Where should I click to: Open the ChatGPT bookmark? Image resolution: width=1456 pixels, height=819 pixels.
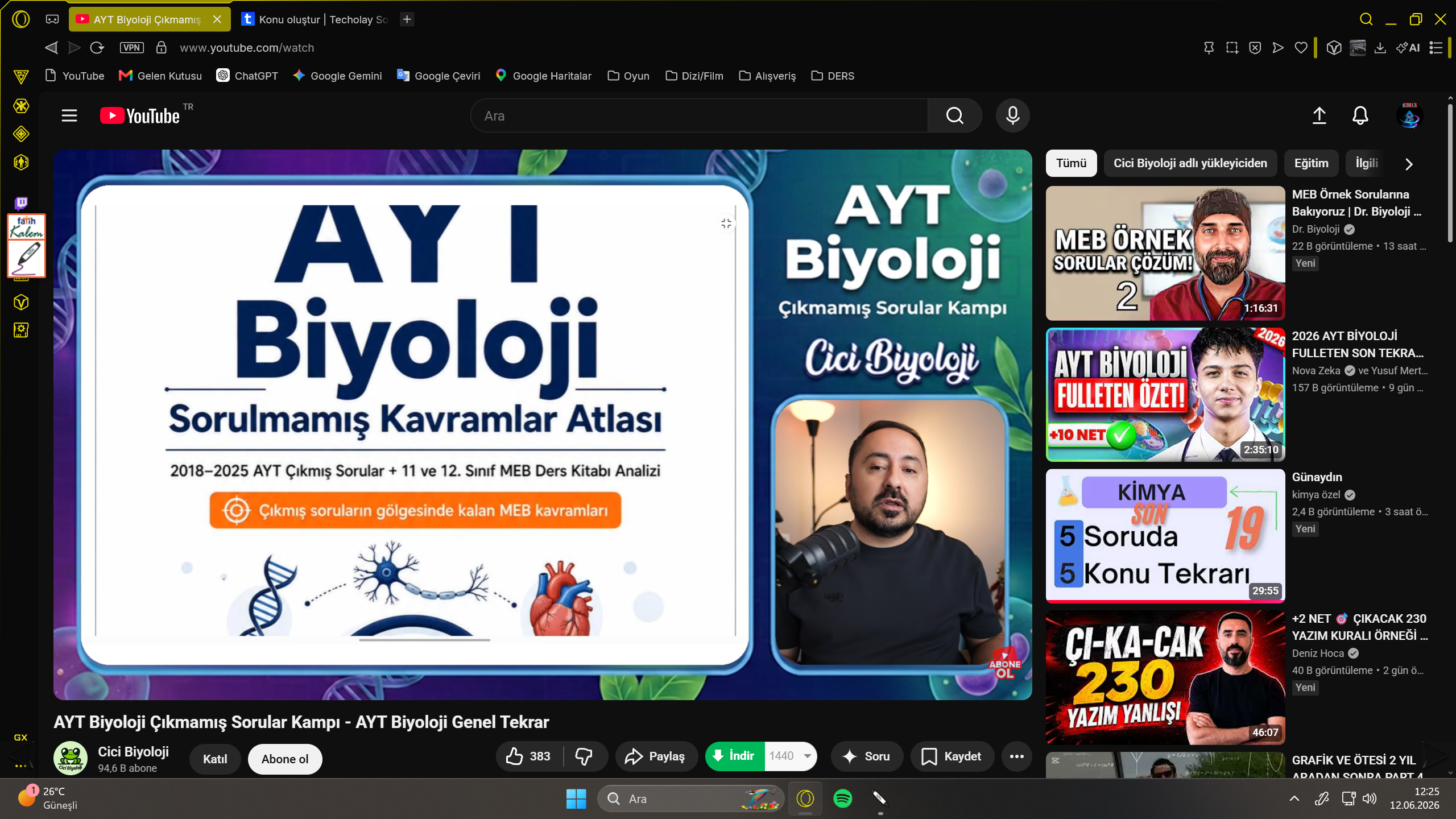pyautogui.click(x=247, y=76)
